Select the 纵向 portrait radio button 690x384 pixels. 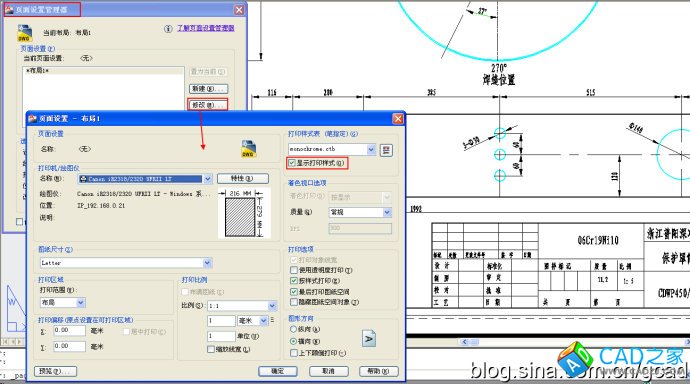[x=293, y=329]
